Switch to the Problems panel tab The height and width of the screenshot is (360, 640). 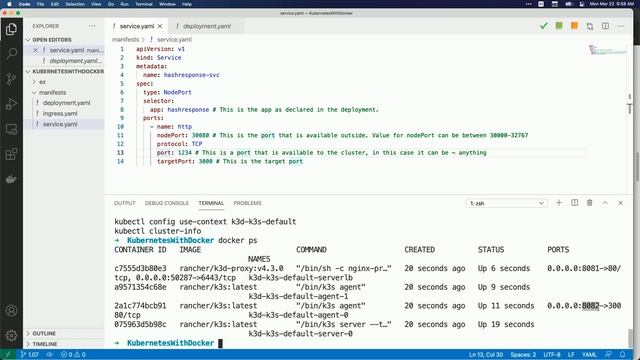click(x=247, y=203)
